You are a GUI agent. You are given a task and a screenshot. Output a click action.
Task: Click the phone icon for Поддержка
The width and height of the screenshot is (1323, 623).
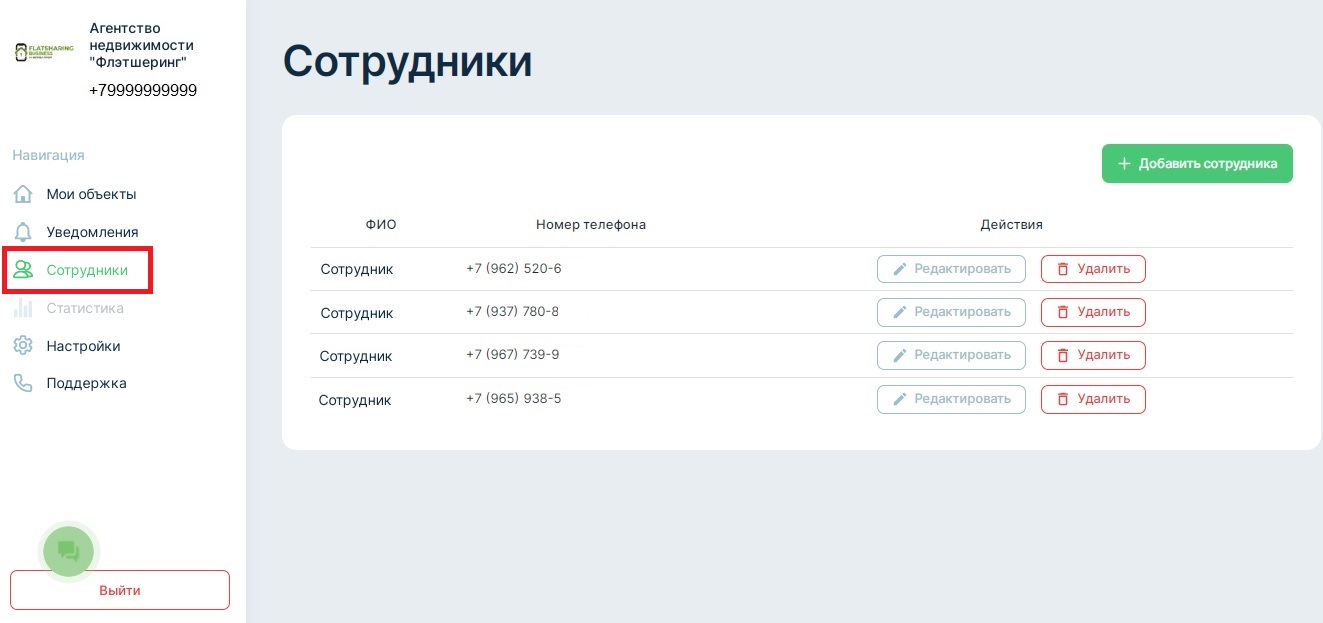coord(23,383)
